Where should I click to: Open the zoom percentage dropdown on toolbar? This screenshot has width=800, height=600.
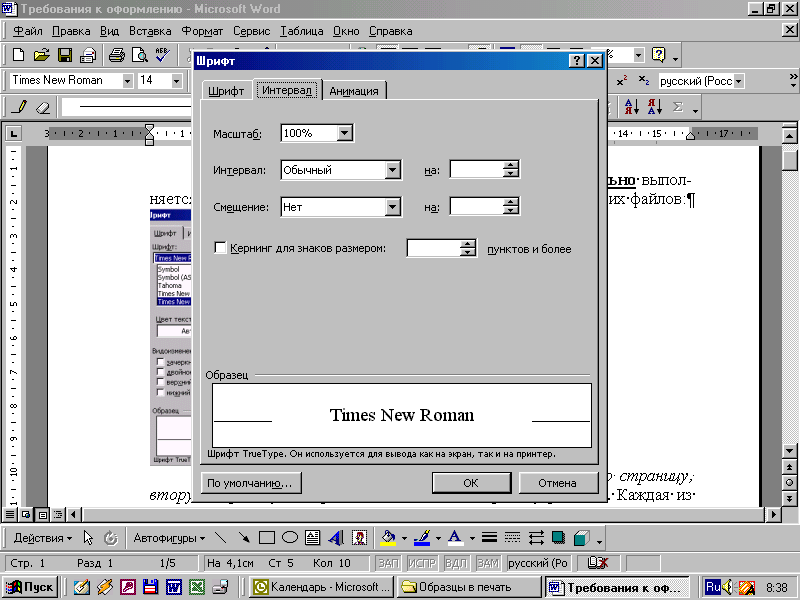coord(638,55)
